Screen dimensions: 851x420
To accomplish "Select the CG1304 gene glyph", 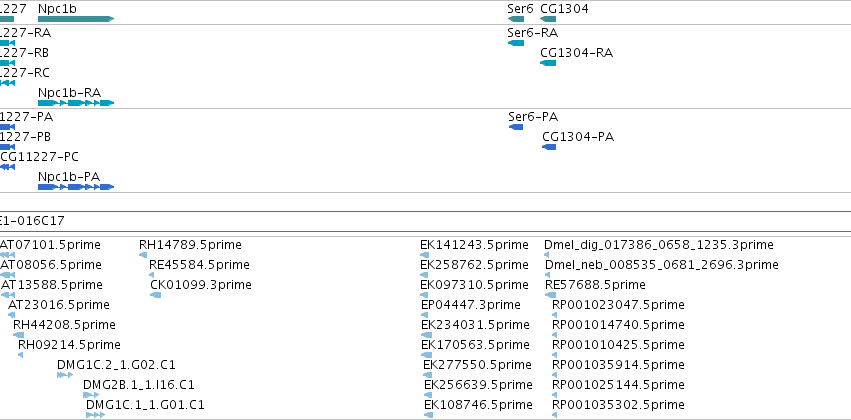I will click(548, 19).
